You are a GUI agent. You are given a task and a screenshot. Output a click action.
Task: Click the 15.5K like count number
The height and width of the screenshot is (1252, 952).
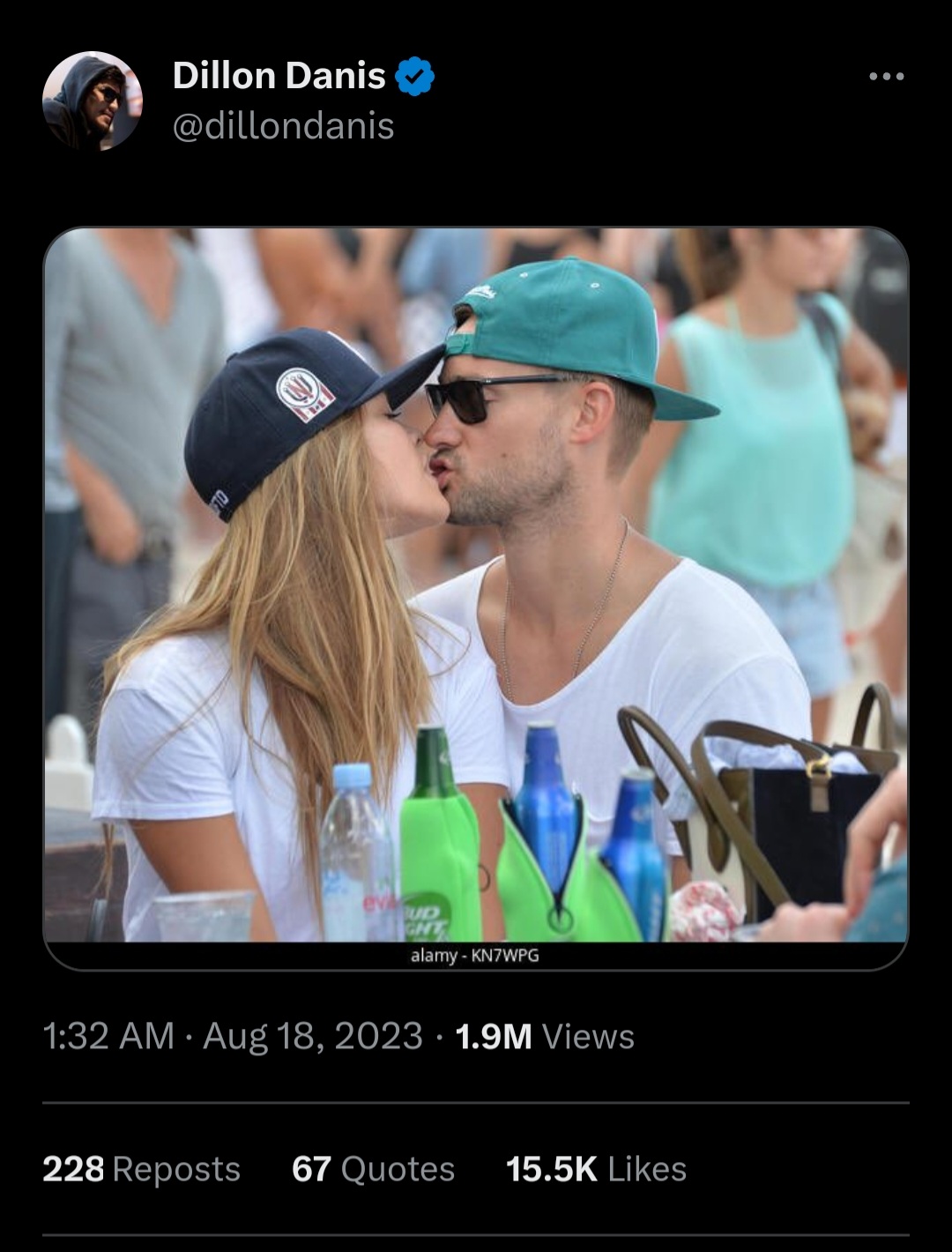tap(552, 1169)
